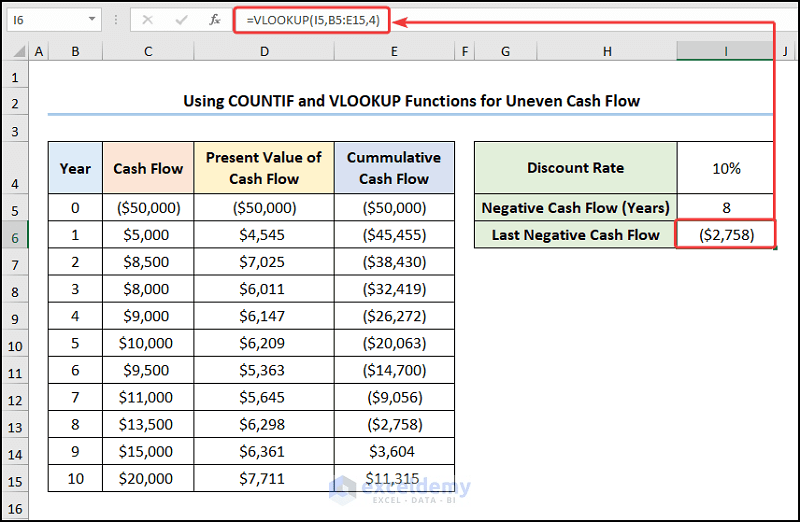The width and height of the screenshot is (800, 522).
Task: Click the Discount Rate label cell
Action: click(576, 168)
